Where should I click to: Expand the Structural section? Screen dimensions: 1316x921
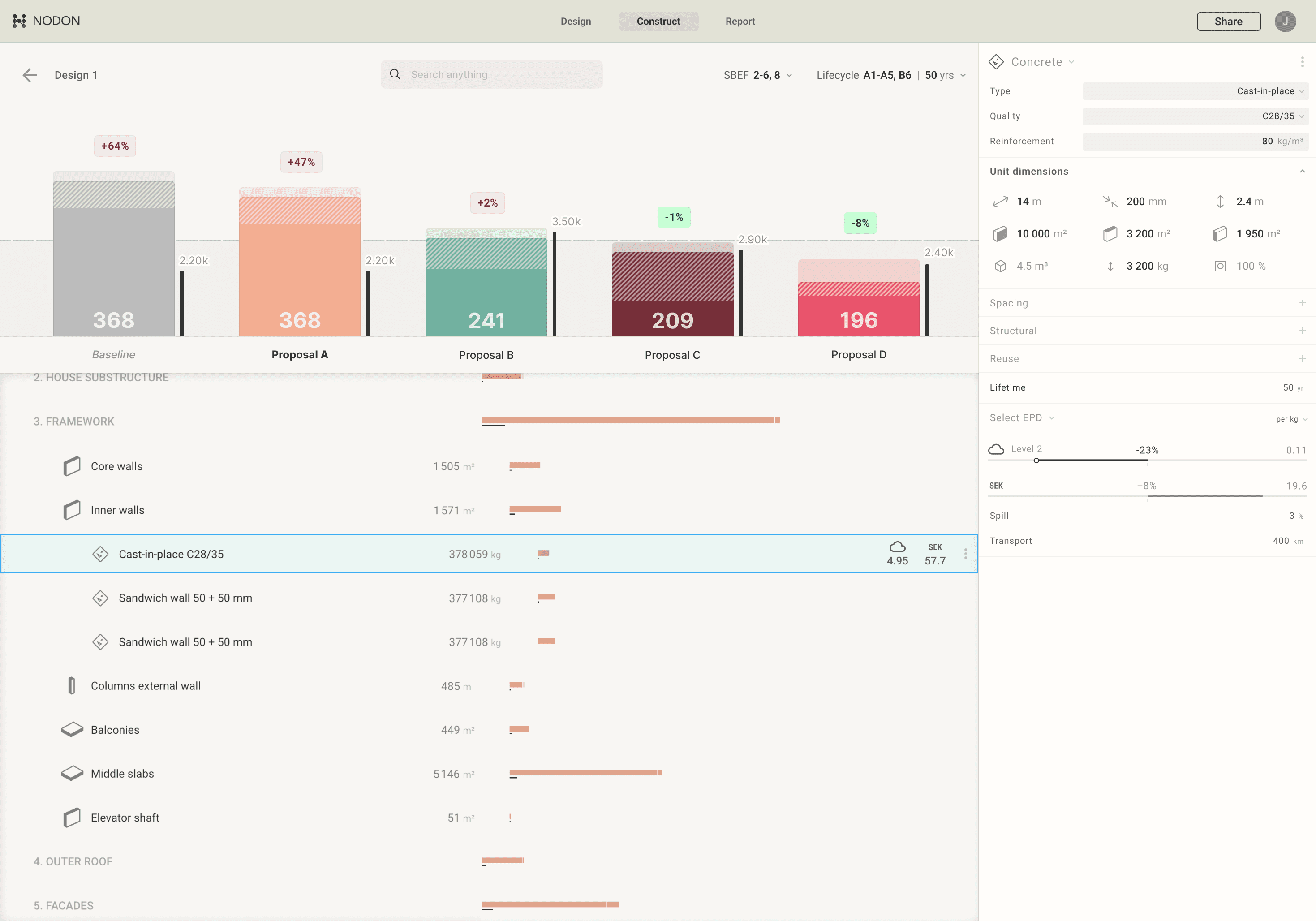point(1302,331)
